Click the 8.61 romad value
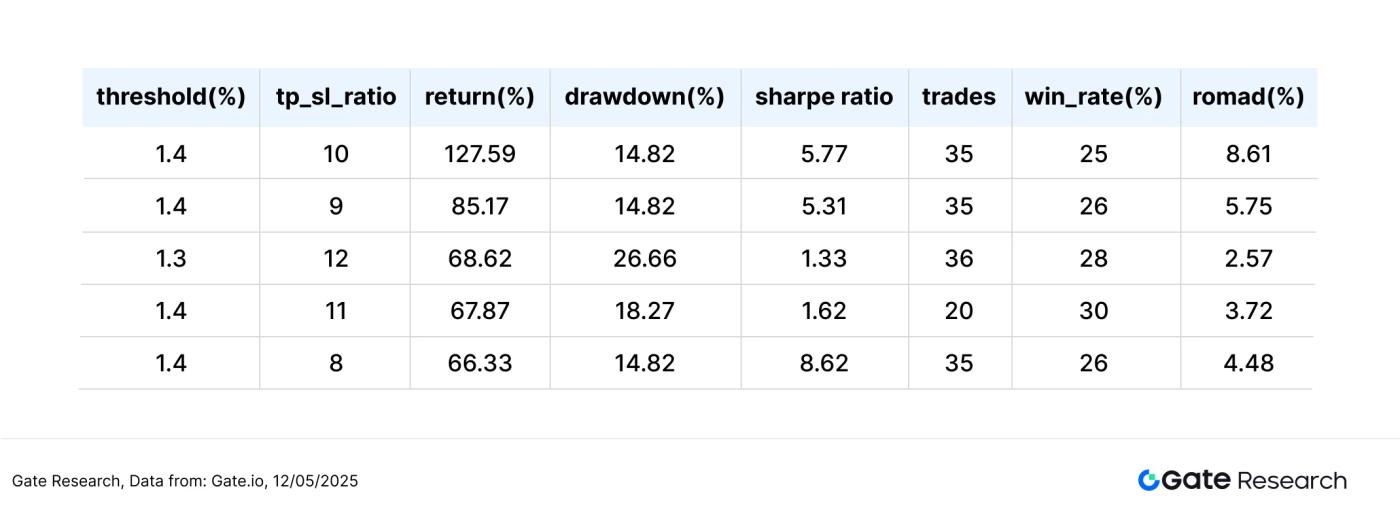 pos(1248,154)
